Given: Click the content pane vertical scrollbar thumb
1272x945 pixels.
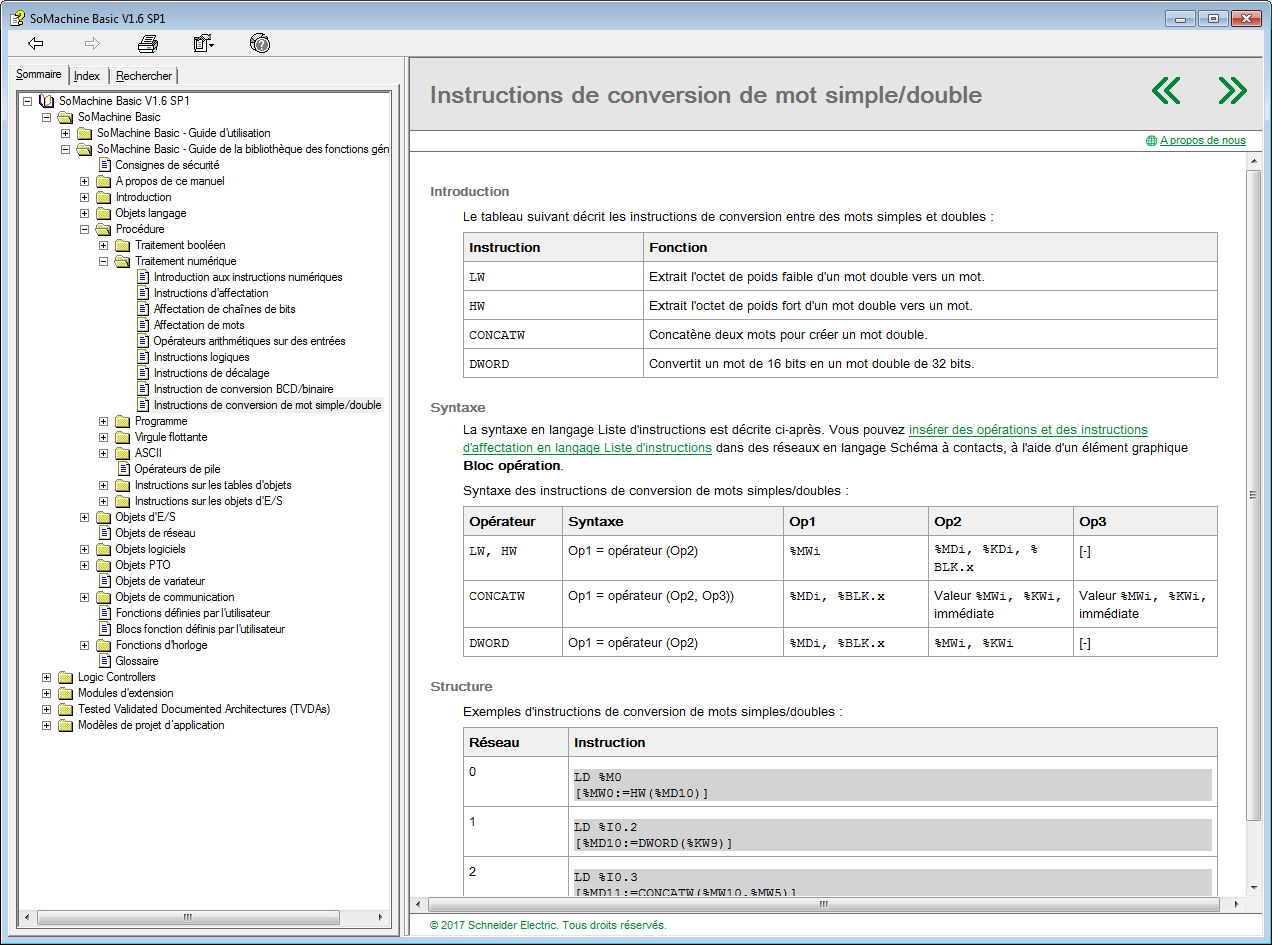Looking at the screenshot, I should [1253, 494].
